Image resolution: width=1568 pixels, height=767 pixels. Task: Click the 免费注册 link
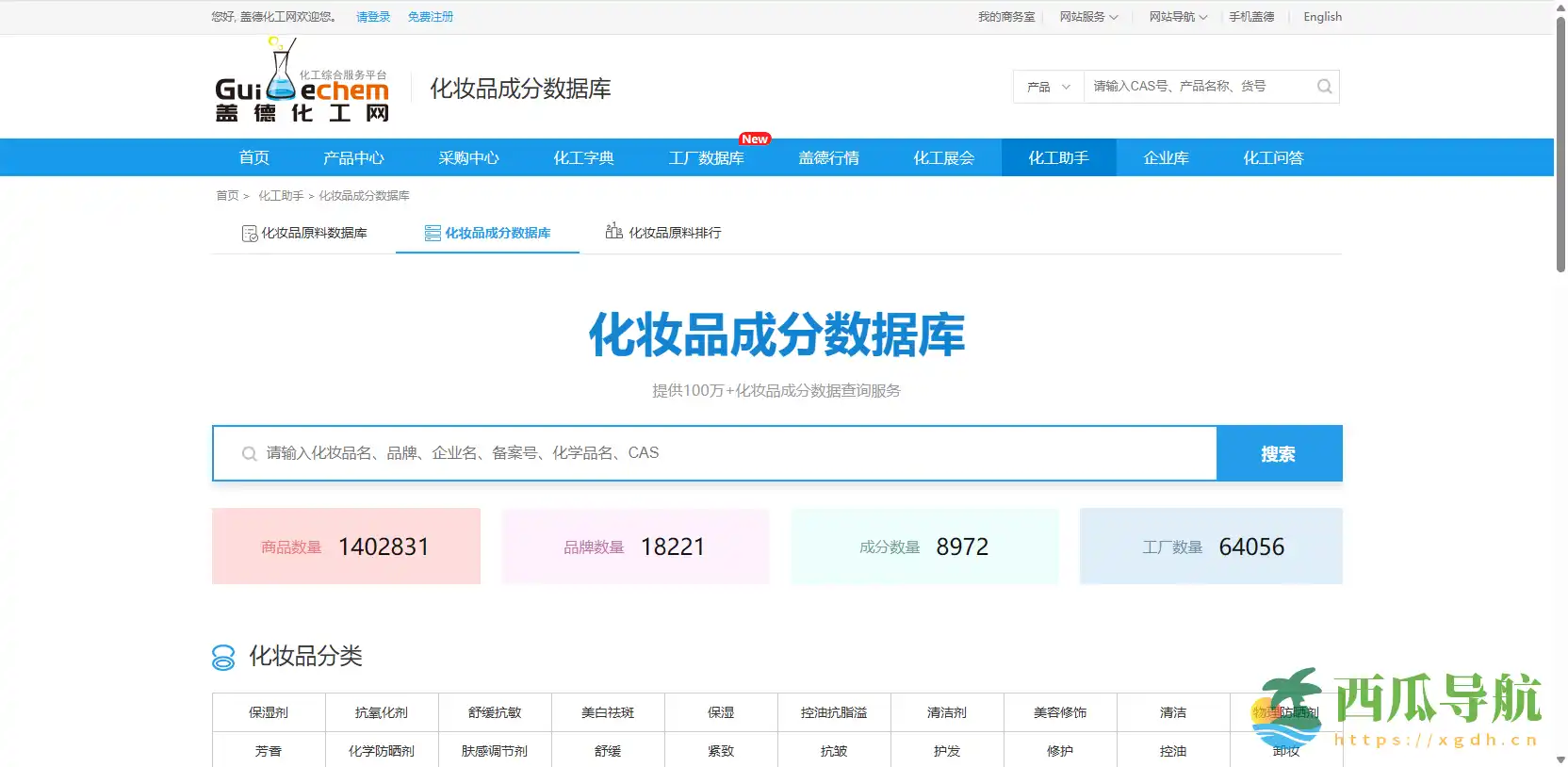tap(430, 17)
